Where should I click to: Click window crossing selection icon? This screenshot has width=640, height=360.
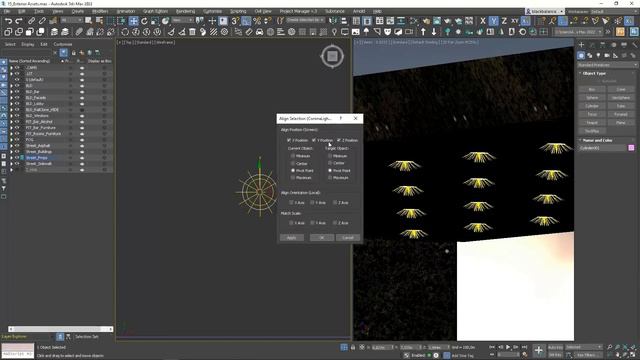[122, 20]
